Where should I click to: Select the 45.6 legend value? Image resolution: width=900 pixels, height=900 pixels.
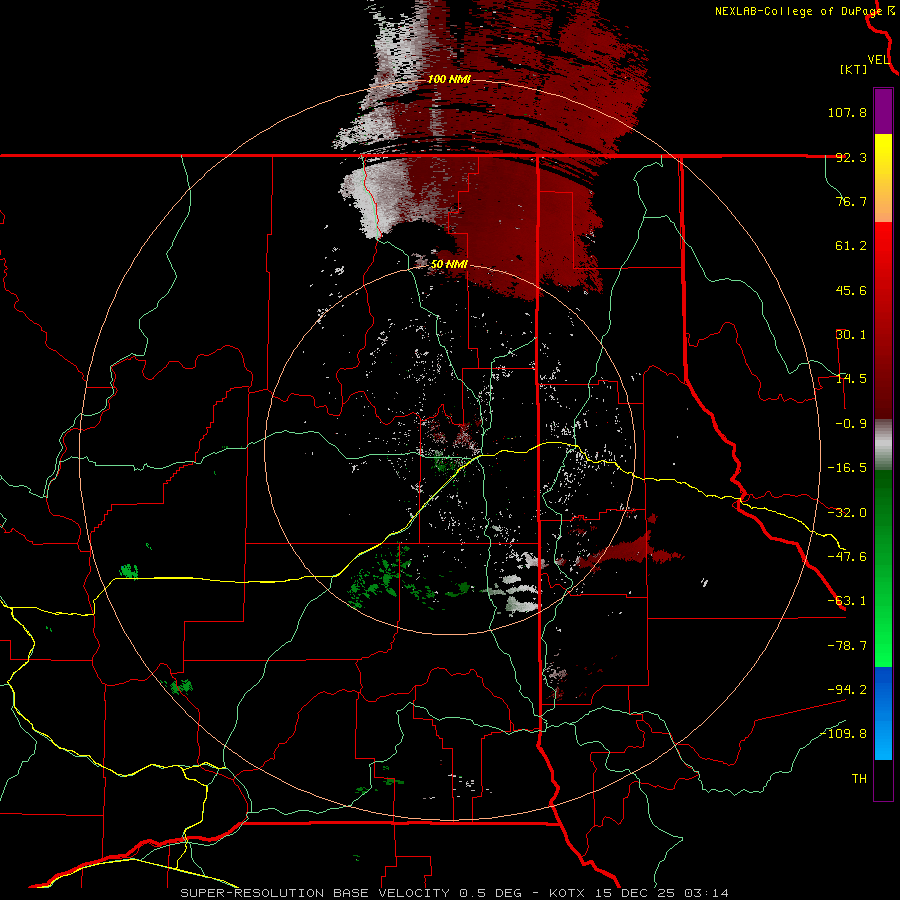(851, 290)
